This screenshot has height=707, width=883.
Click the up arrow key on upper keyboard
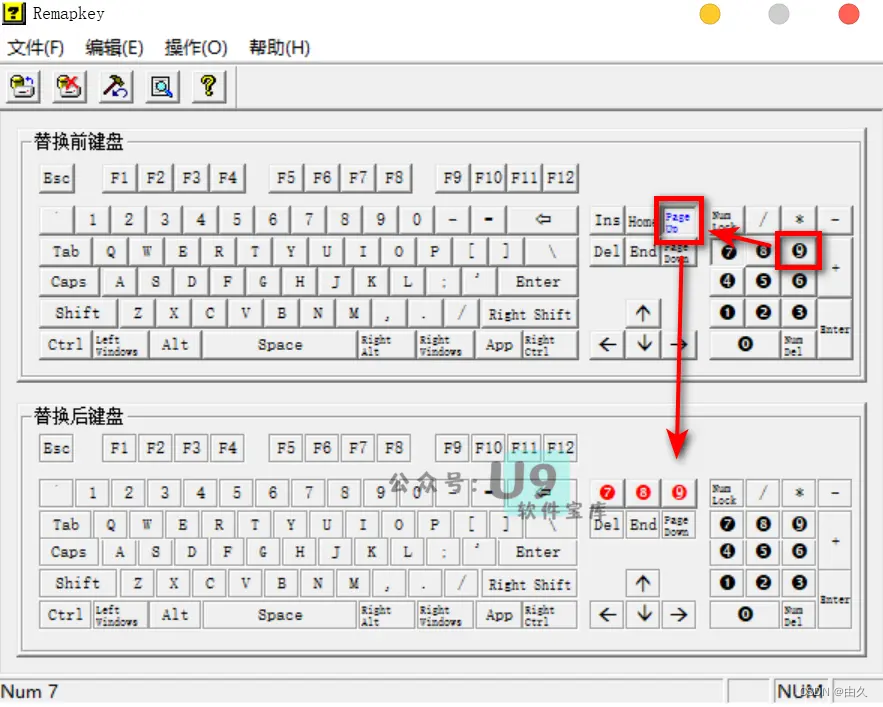click(x=643, y=313)
